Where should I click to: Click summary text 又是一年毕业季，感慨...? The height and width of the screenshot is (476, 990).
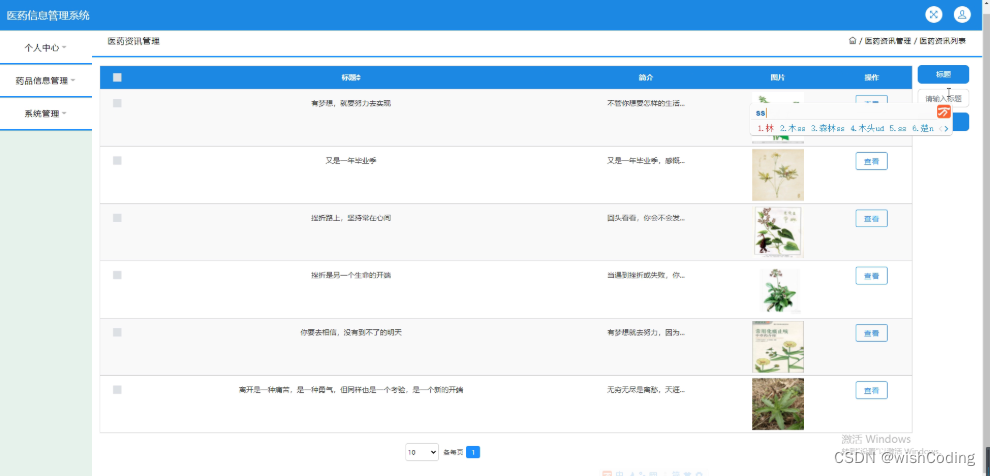[x=645, y=161]
